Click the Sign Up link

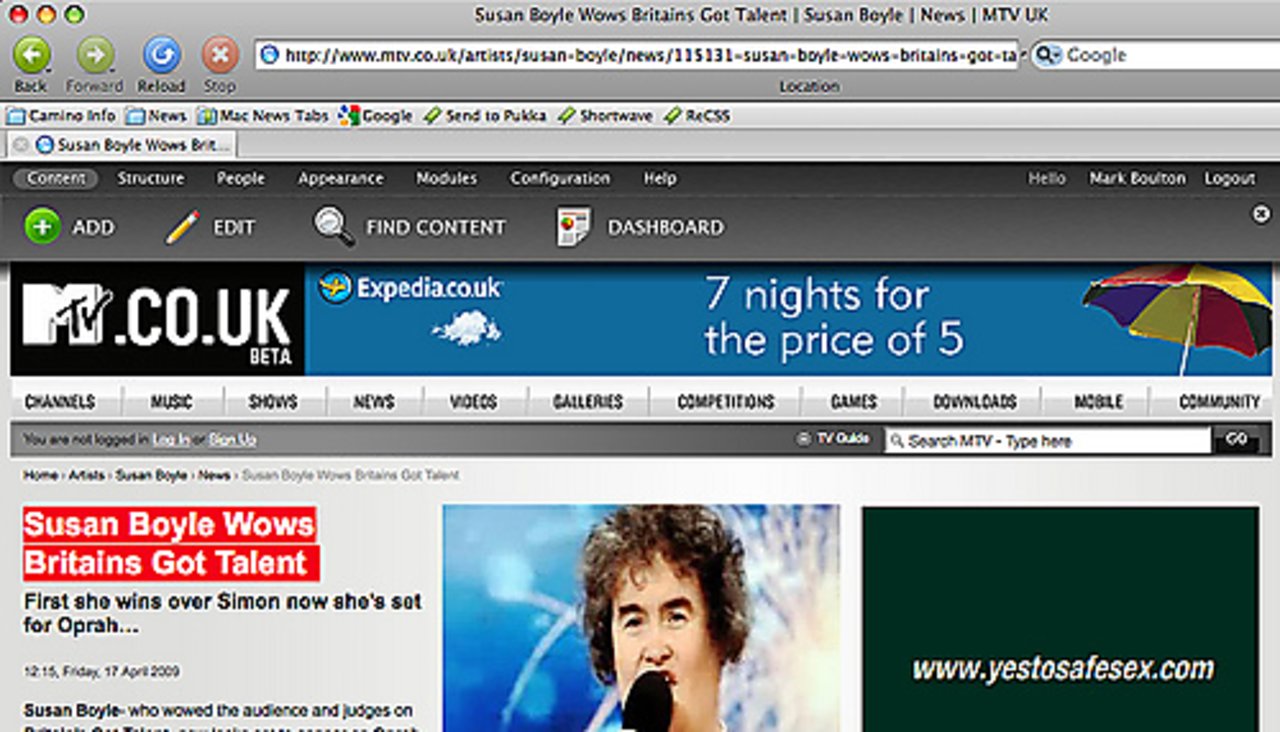pyautogui.click(x=232, y=440)
